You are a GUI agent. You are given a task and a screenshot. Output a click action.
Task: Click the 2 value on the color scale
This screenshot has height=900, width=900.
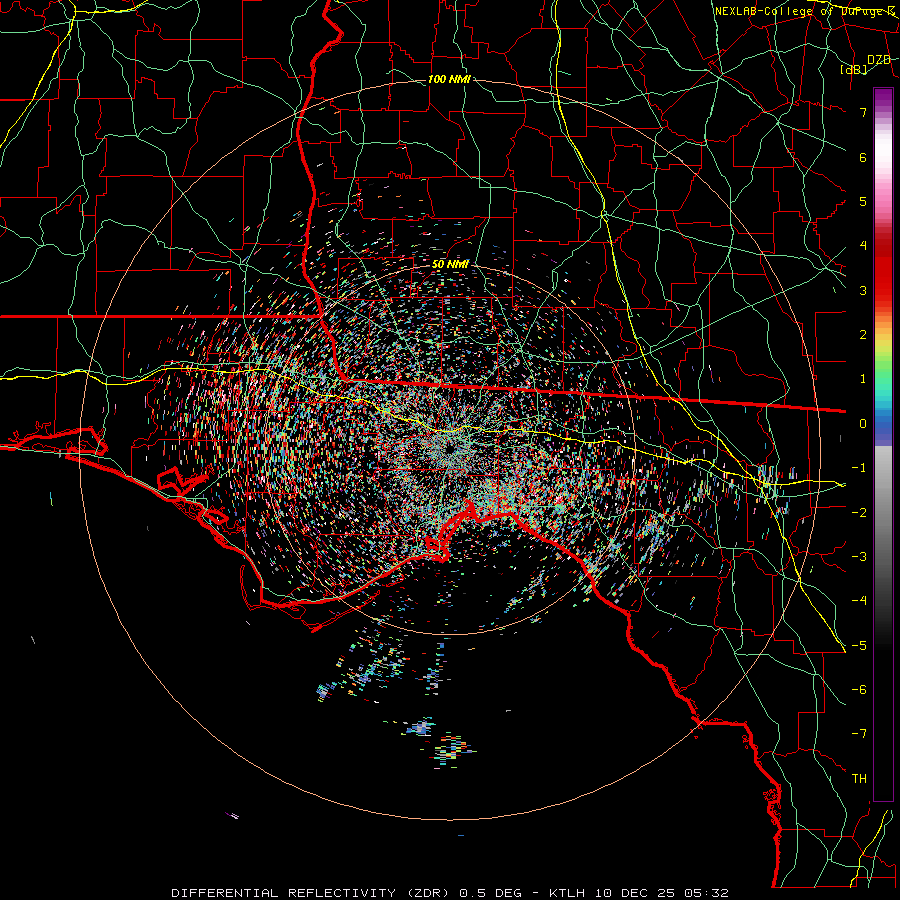point(863,335)
